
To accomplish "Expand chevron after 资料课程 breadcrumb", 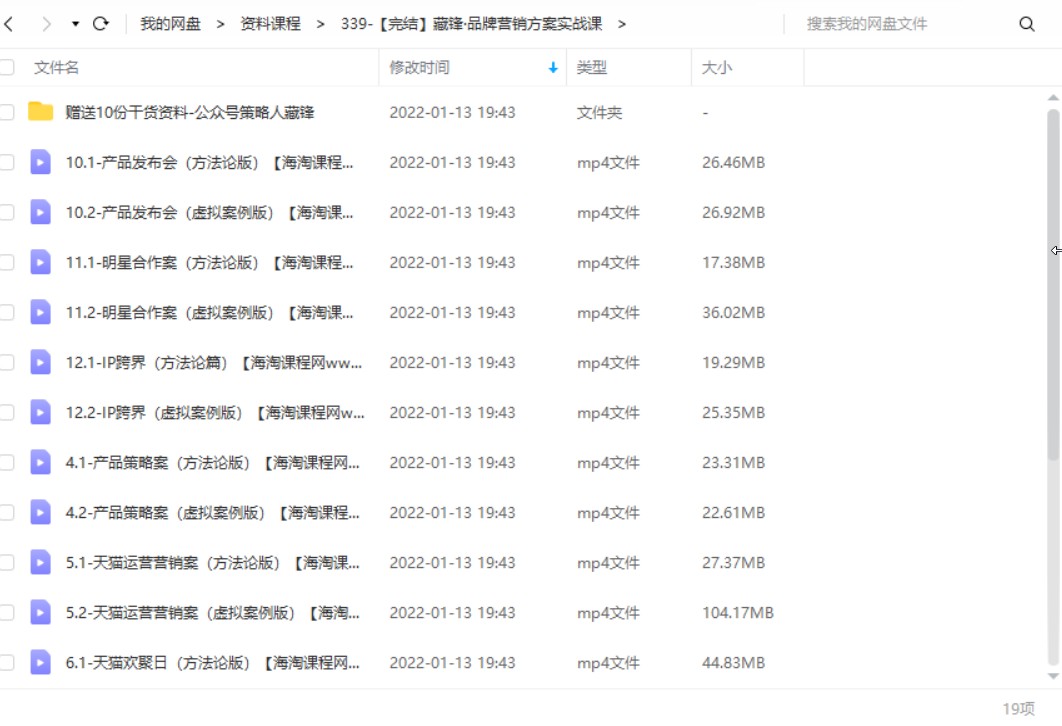I will pos(320,24).
